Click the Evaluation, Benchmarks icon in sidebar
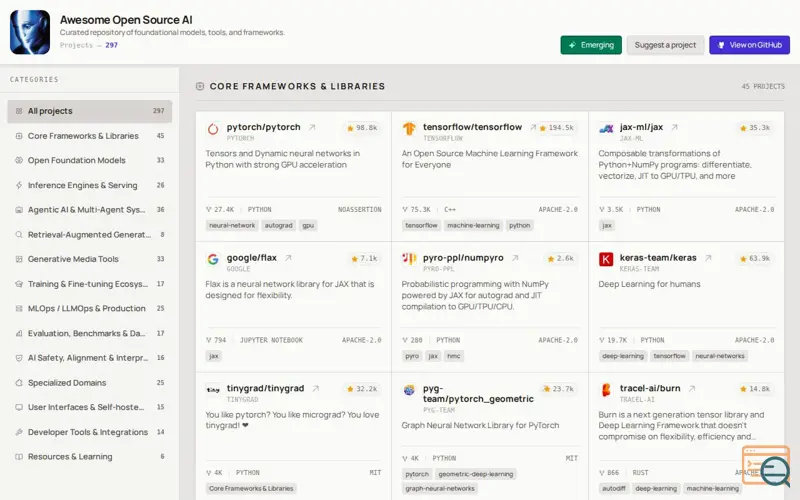This screenshot has width=800, height=500. (x=19, y=333)
